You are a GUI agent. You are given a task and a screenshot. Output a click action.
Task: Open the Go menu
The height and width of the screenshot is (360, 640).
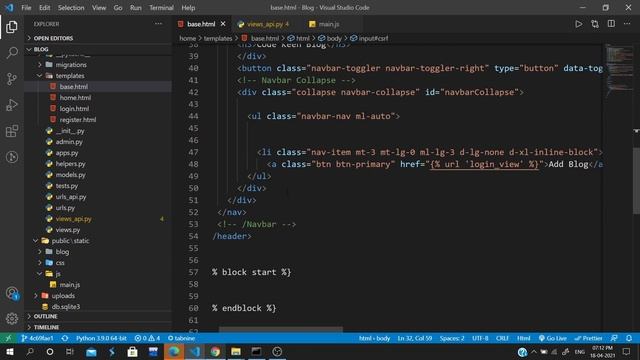pyautogui.click(x=118, y=7)
